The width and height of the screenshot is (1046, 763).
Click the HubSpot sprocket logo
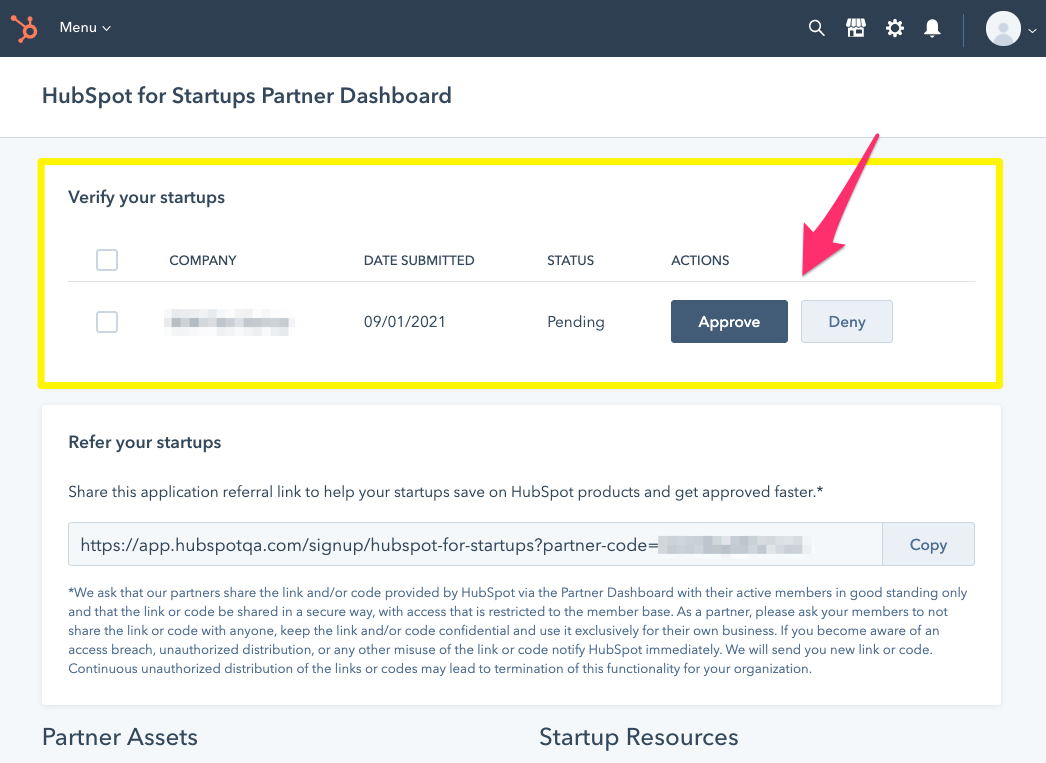24,28
